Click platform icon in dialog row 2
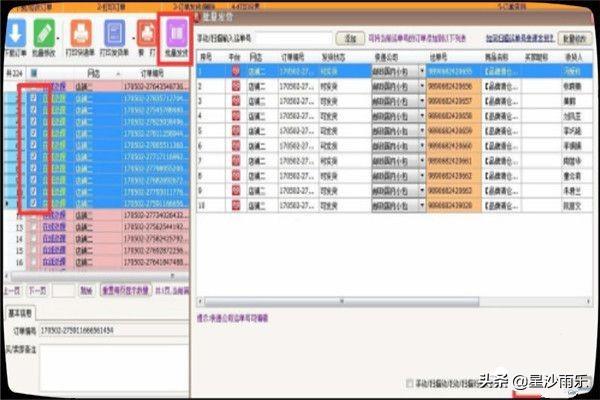600x400 pixels. coord(236,86)
